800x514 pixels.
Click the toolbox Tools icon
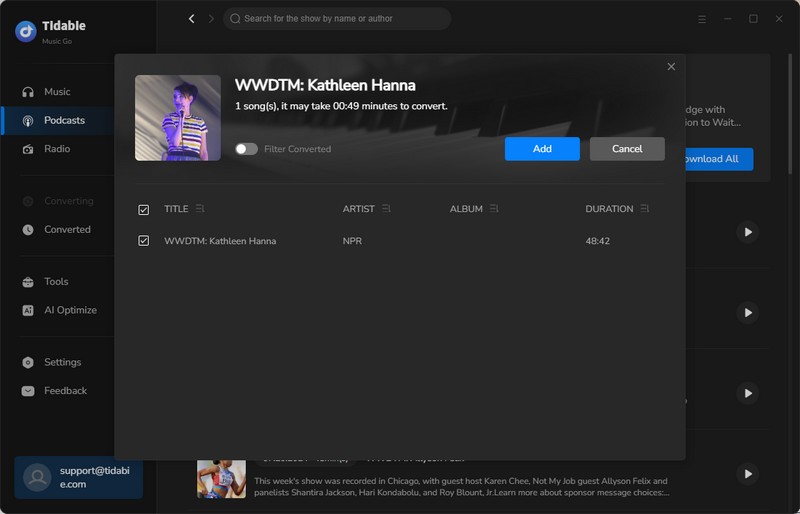(x=28, y=282)
